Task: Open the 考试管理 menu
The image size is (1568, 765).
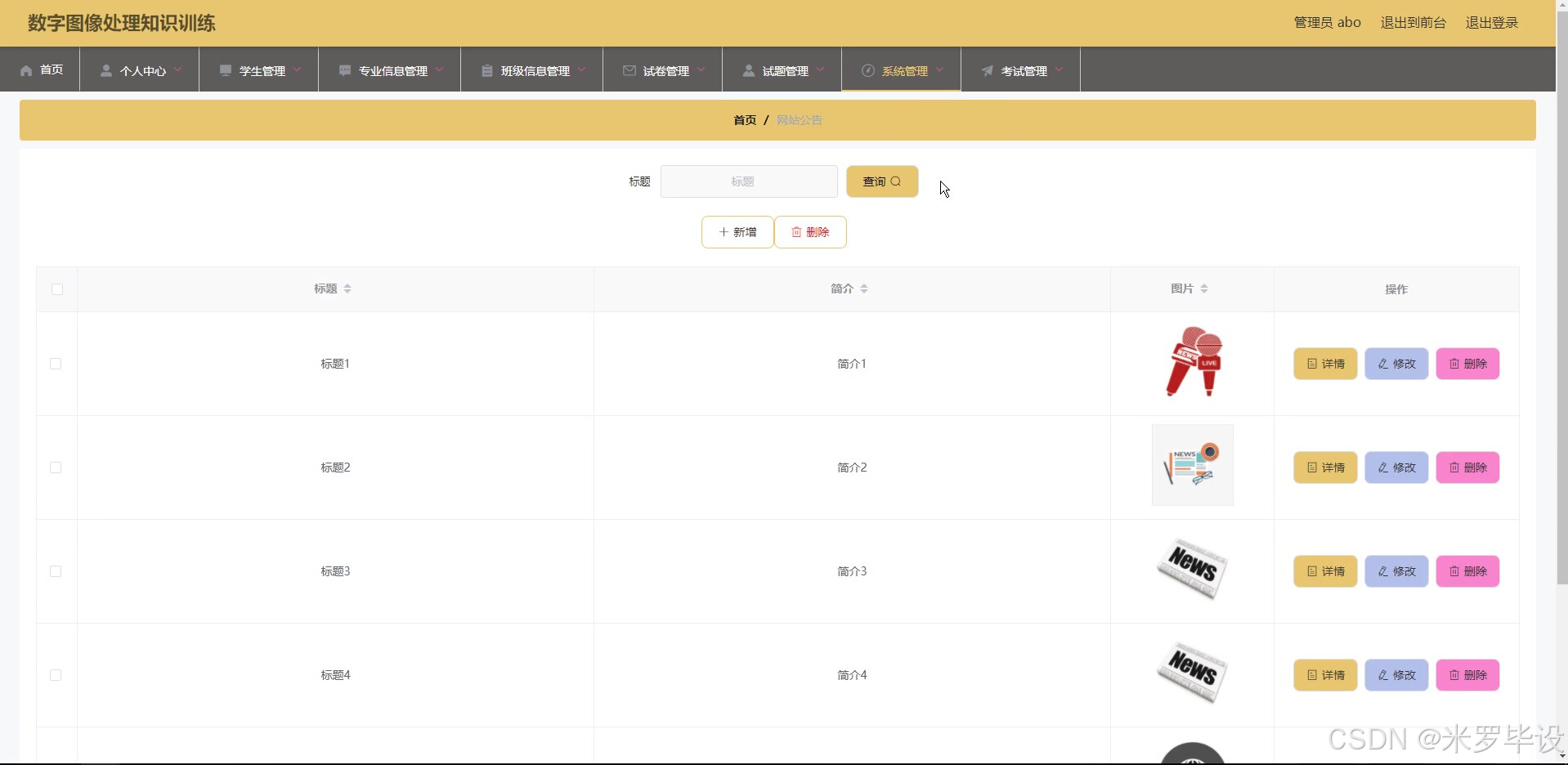Action: click(x=1021, y=69)
